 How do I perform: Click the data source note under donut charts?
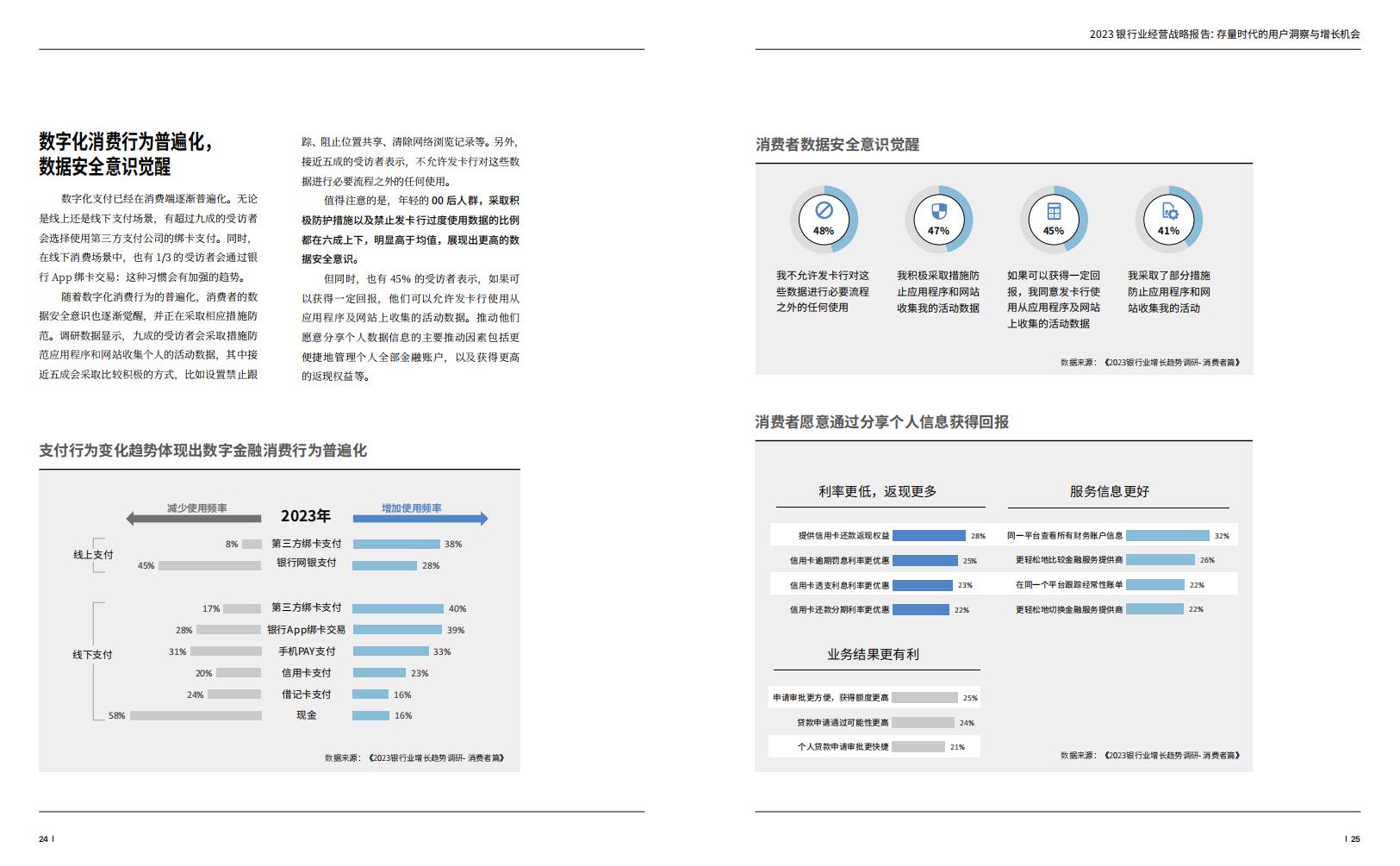[1150, 363]
